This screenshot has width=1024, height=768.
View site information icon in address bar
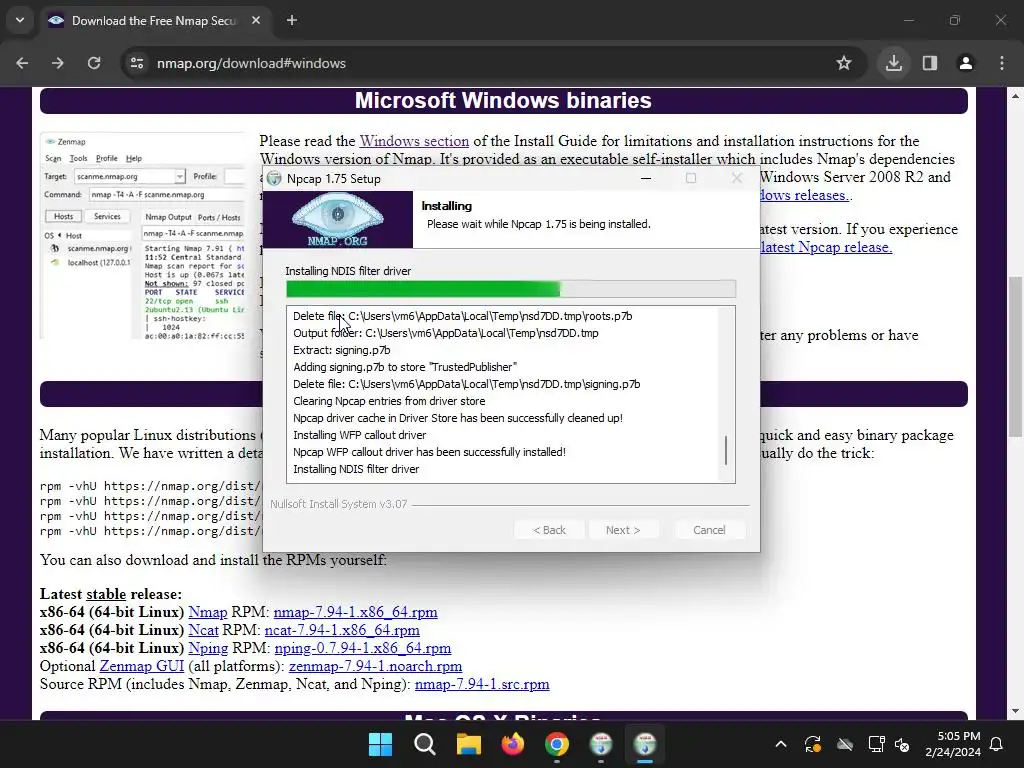click(137, 63)
